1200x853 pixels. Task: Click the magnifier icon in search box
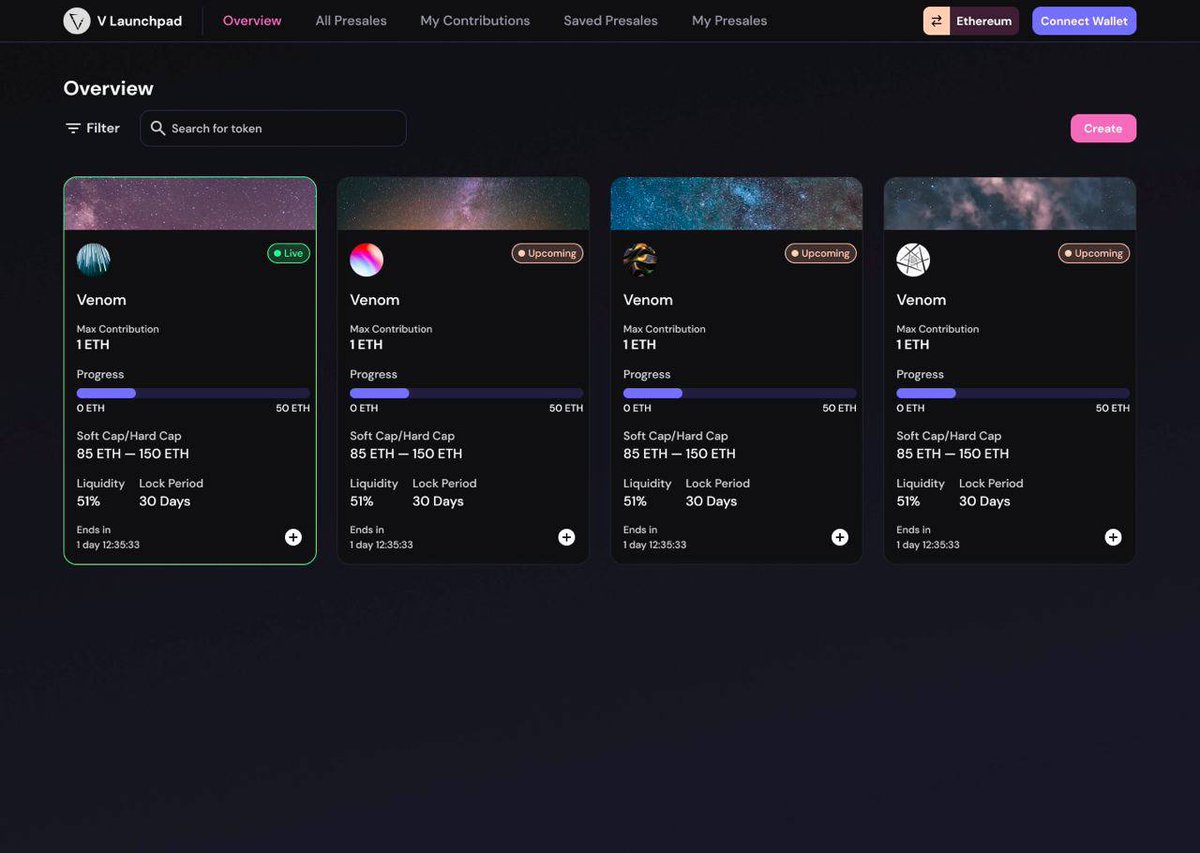158,128
